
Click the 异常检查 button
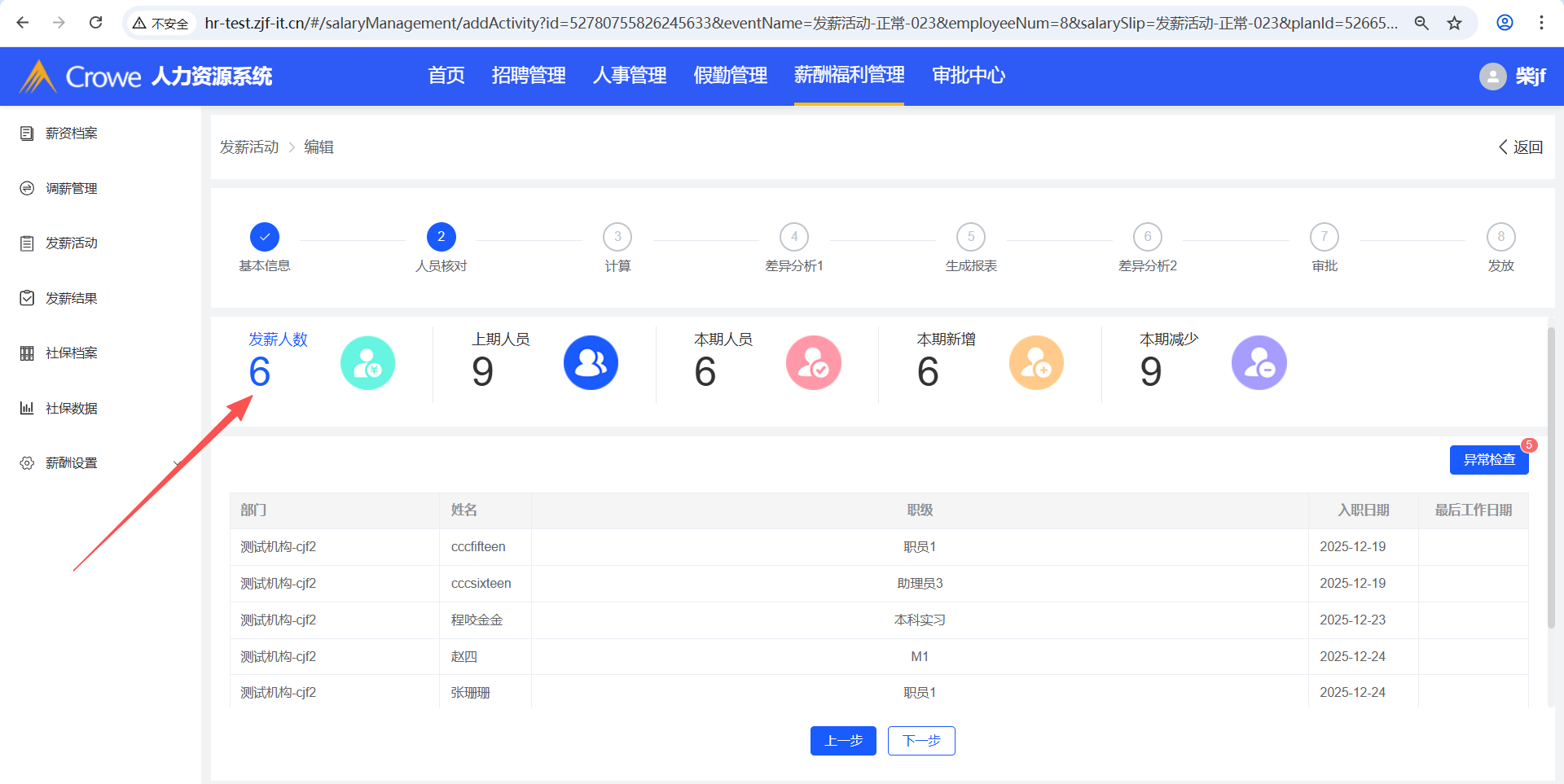[1488, 460]
